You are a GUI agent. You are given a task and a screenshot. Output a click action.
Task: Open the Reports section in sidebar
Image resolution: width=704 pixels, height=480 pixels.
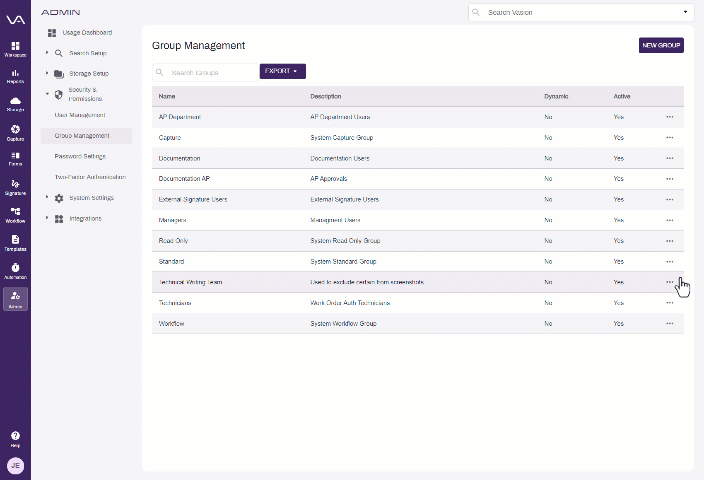(x=15, y=76)
